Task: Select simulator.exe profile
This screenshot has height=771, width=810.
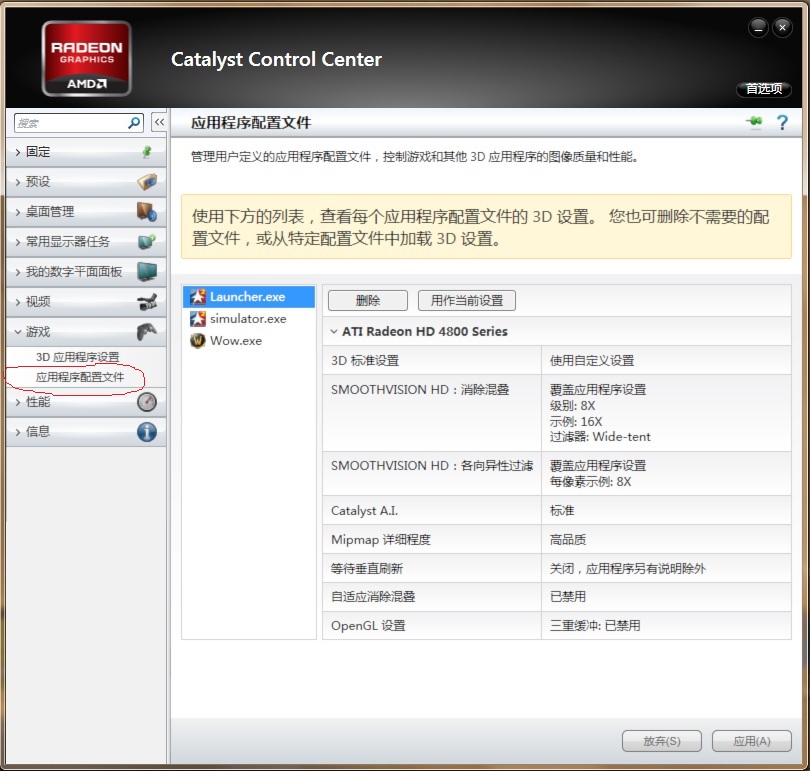Action: click(x=249, y=319)
